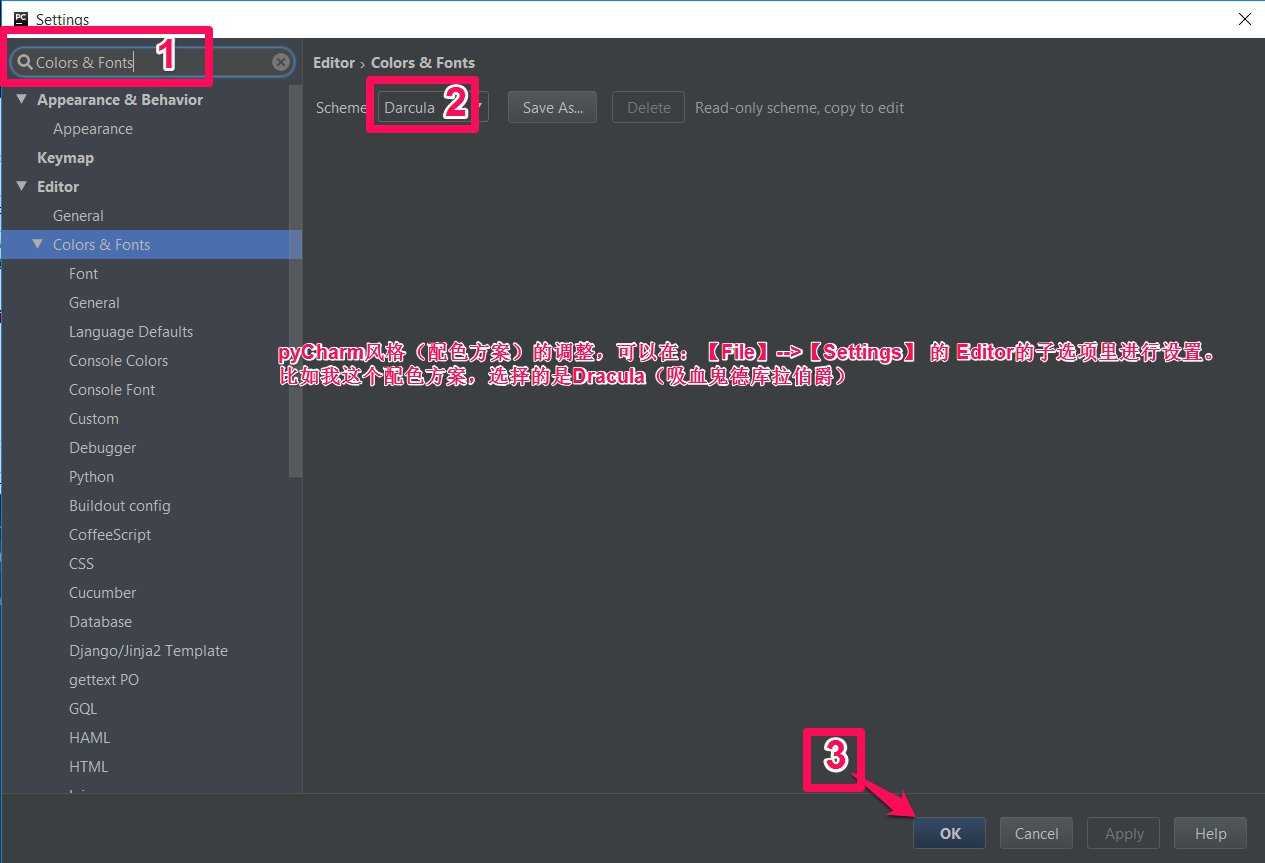The height and width of the screenshot is (863, 1265).
Task: Select the Colors & Fonts tree row
Action: [151, 245]
